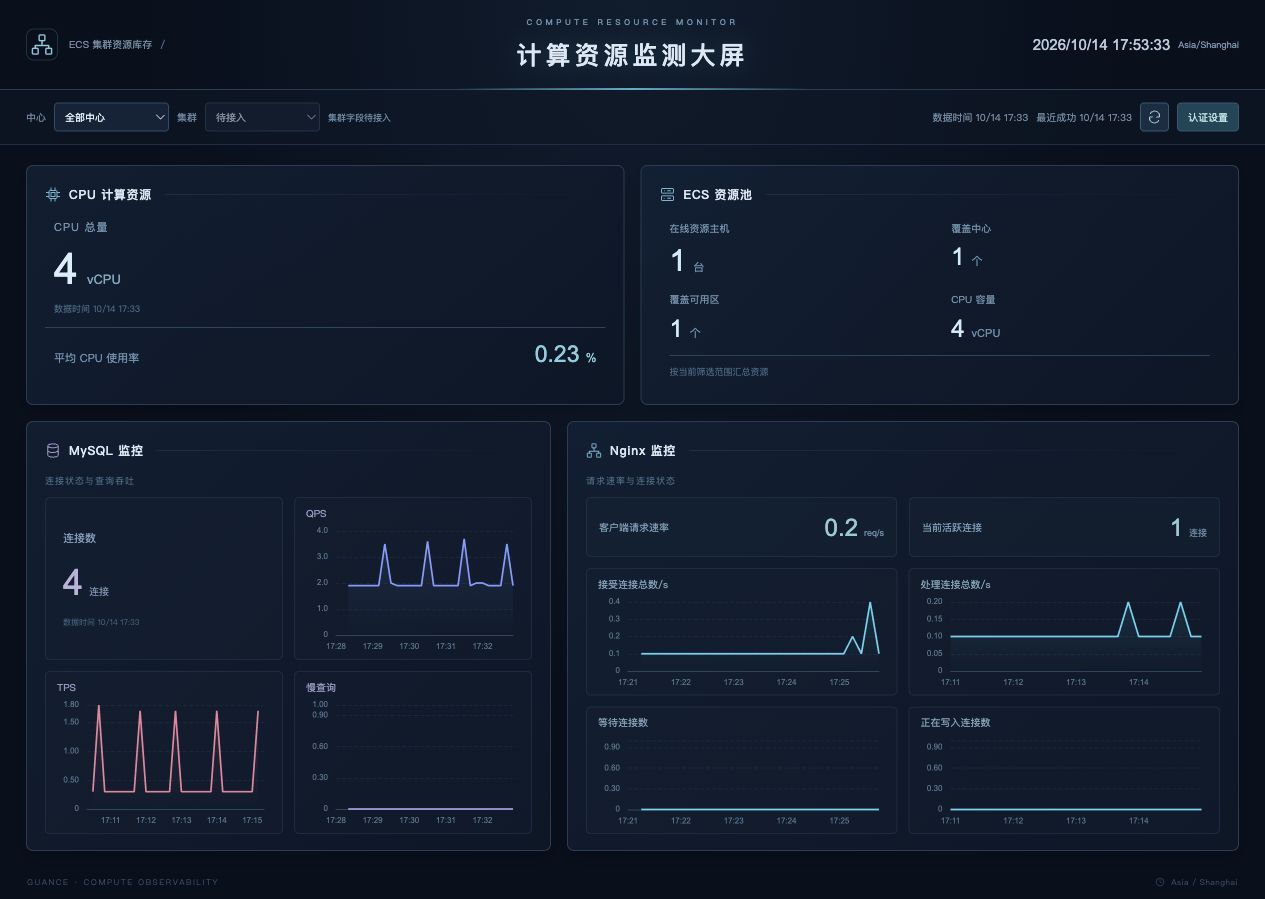This screenshot has width=1265, height=899.
Task: Click the 请求速率与连接状态 subtitle
Action: coord(630,481)
